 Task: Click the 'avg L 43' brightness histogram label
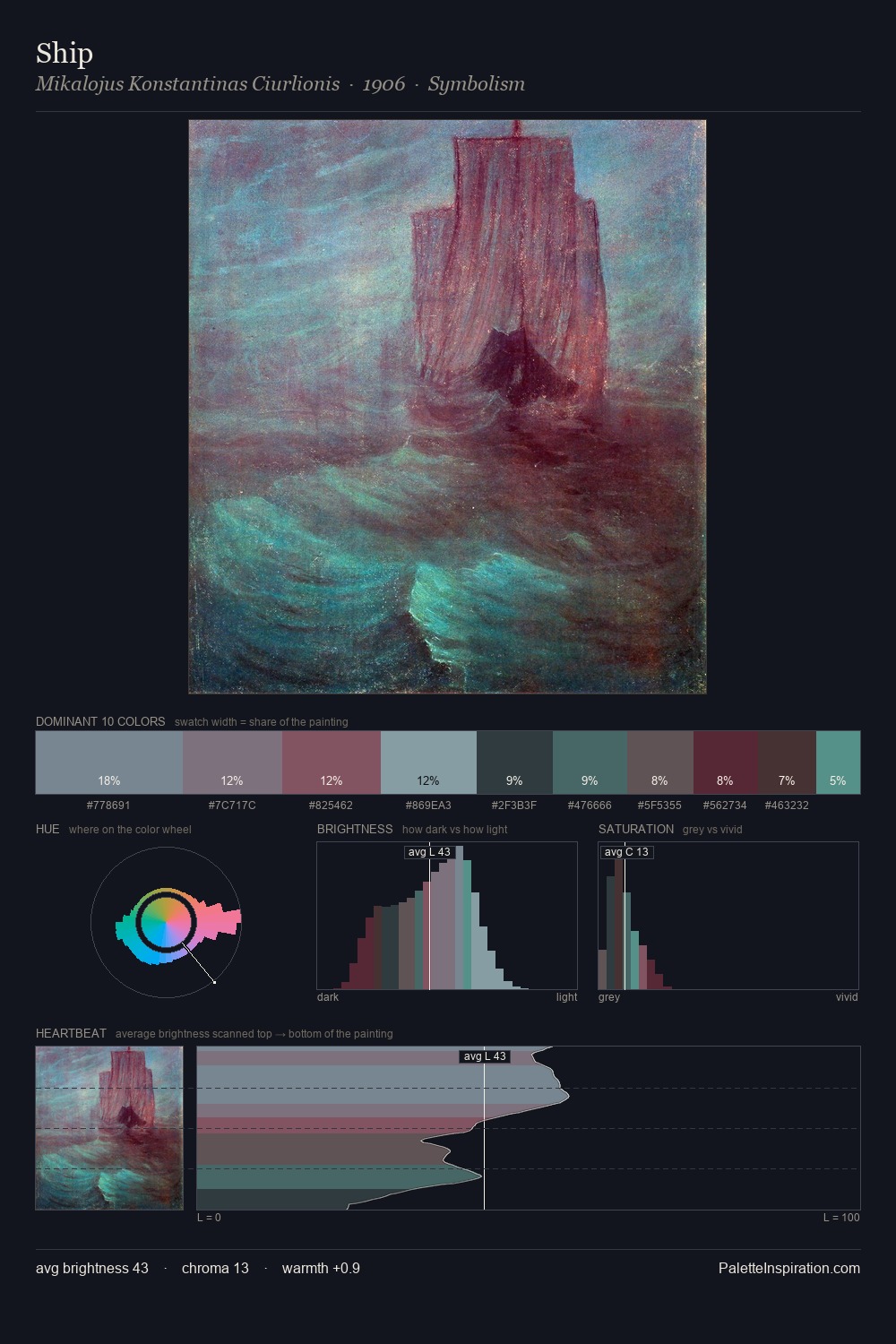(x=429, y=852)
